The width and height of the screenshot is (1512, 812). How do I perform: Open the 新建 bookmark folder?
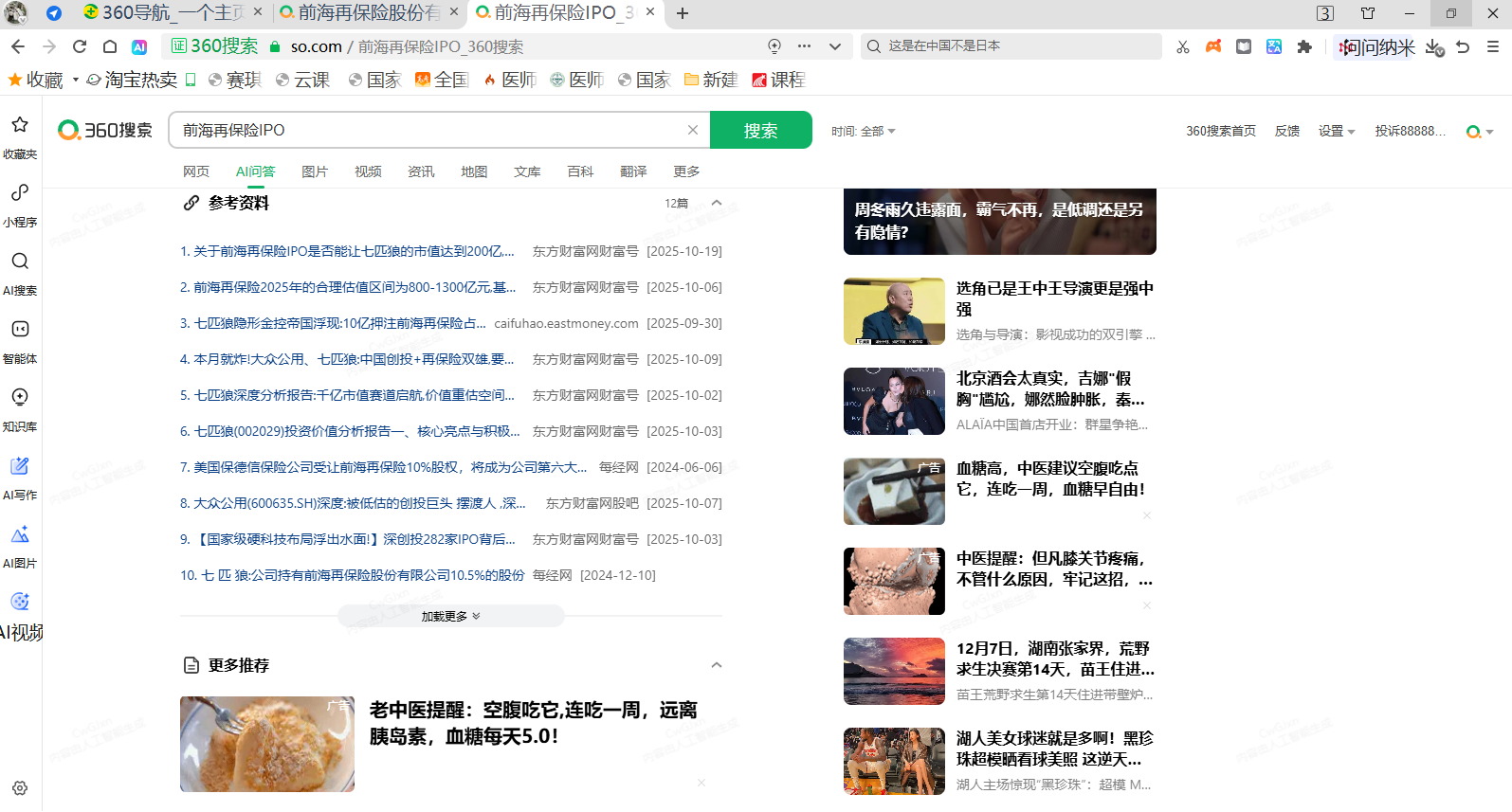coord(711,80)
